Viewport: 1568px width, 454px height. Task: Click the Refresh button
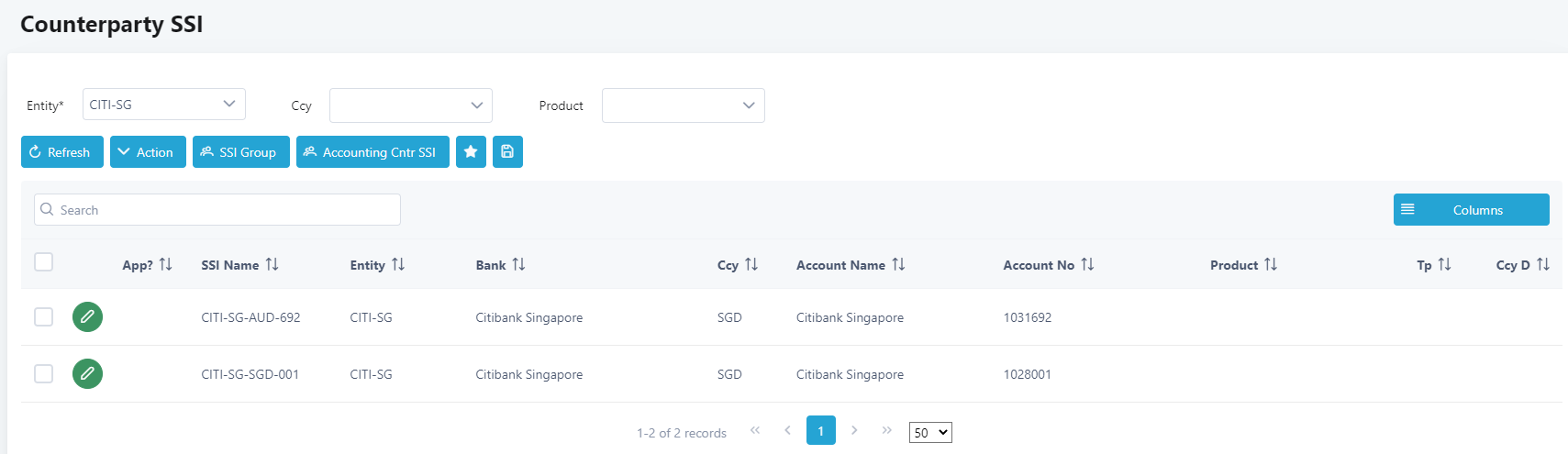[61, 152]
